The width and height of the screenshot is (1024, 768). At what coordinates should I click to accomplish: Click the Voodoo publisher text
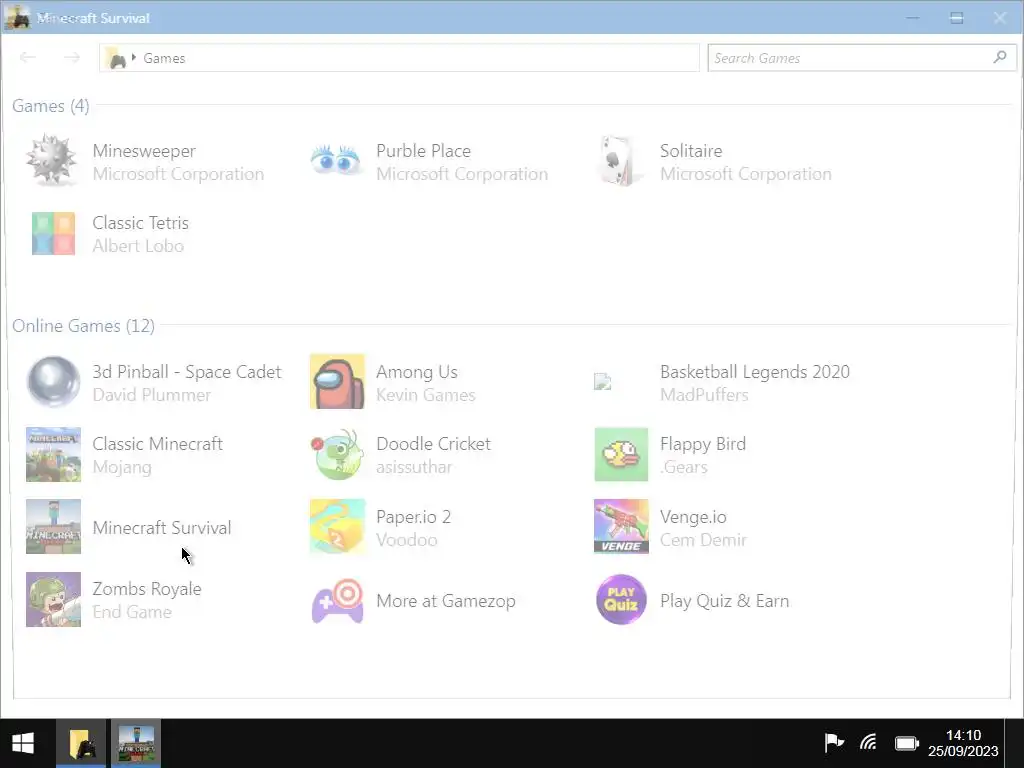click(x=407, y=539)
